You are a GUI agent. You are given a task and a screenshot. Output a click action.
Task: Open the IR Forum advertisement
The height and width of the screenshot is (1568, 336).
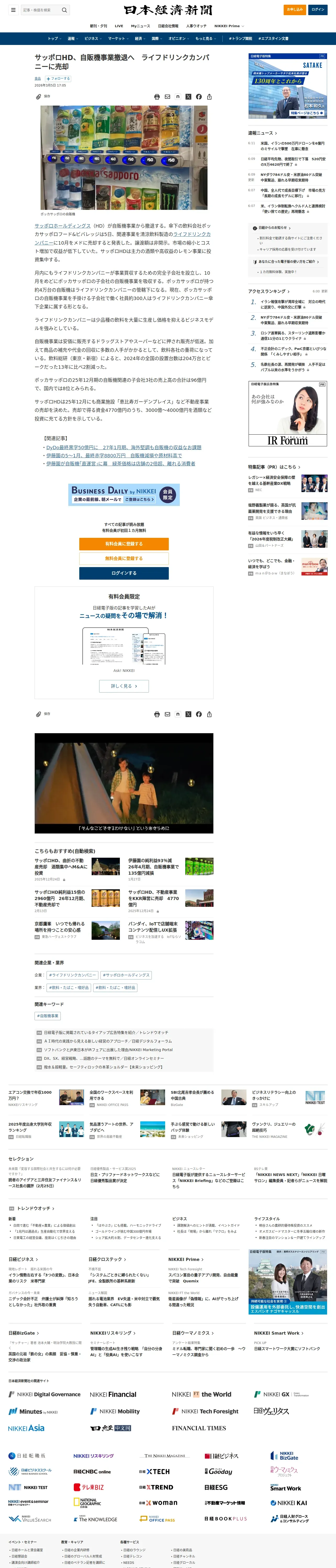point(287,414)
